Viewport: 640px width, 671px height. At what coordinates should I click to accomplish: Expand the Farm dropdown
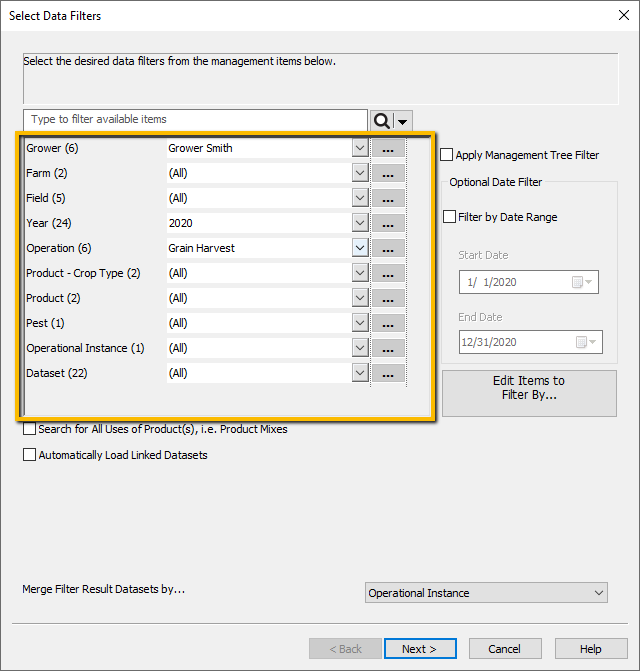[x=360, y=173]
